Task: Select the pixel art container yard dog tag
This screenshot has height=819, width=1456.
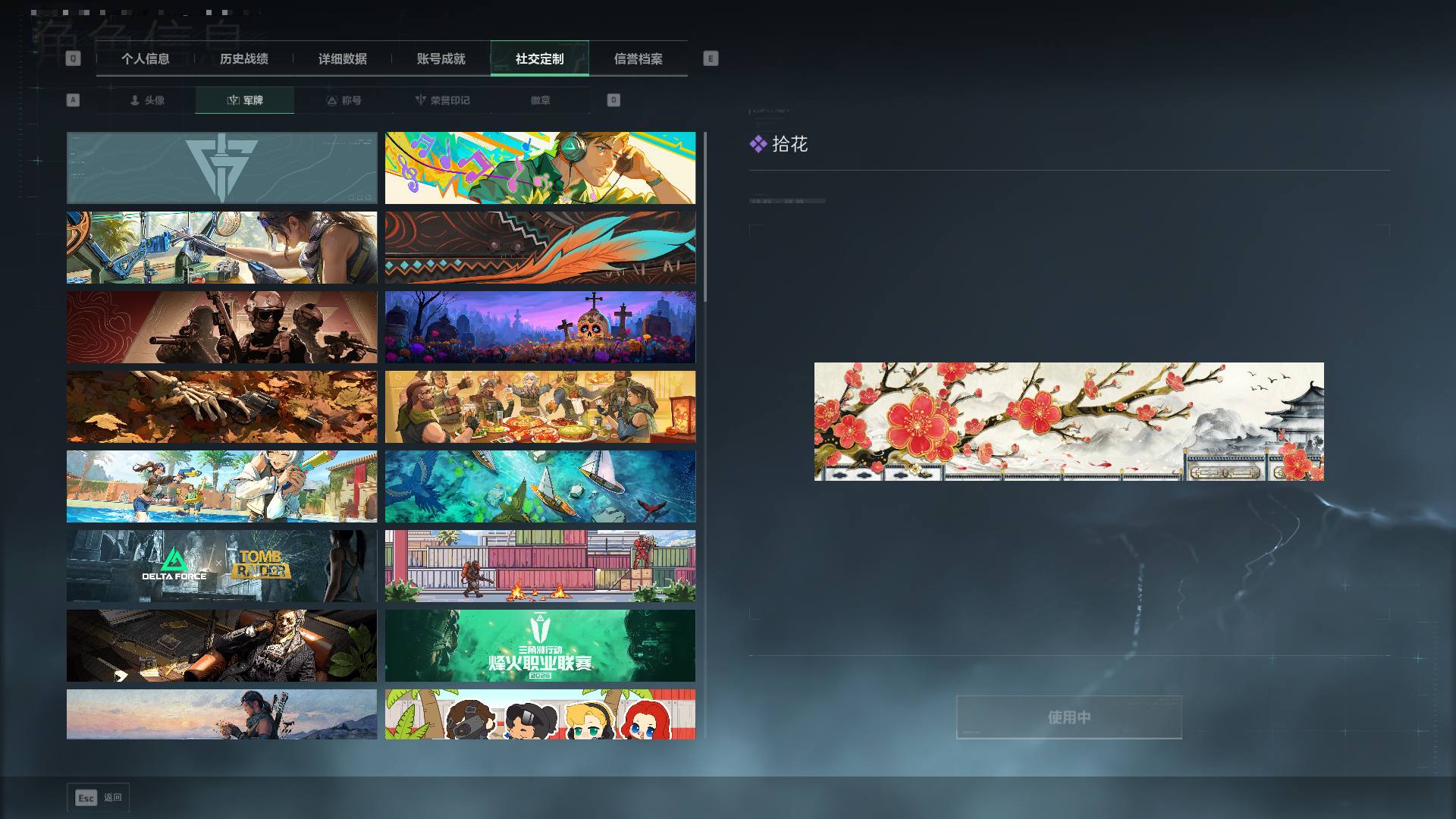Action: (540, 566)
